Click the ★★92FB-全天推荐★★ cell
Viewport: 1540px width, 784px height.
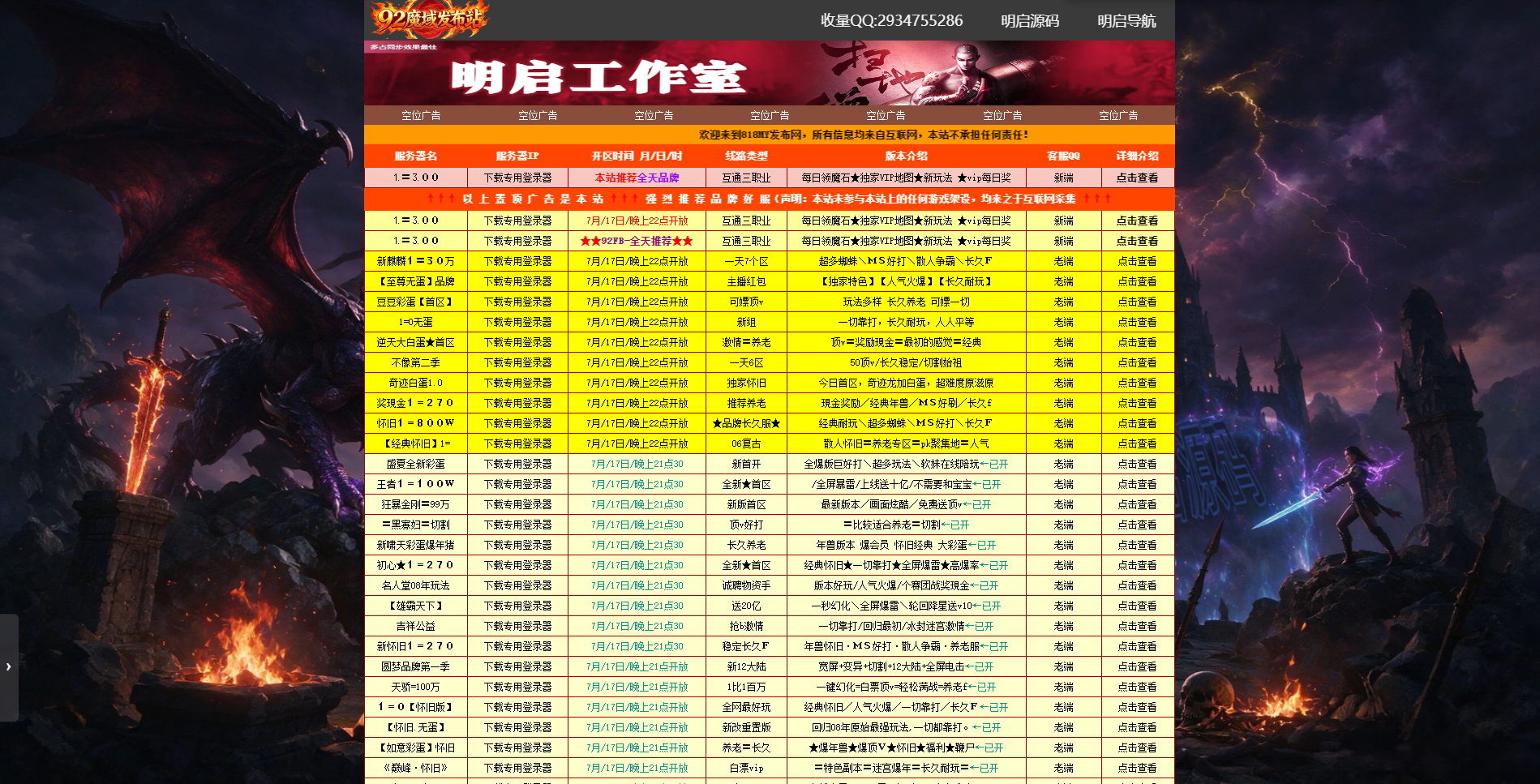[x=637, y=241]
